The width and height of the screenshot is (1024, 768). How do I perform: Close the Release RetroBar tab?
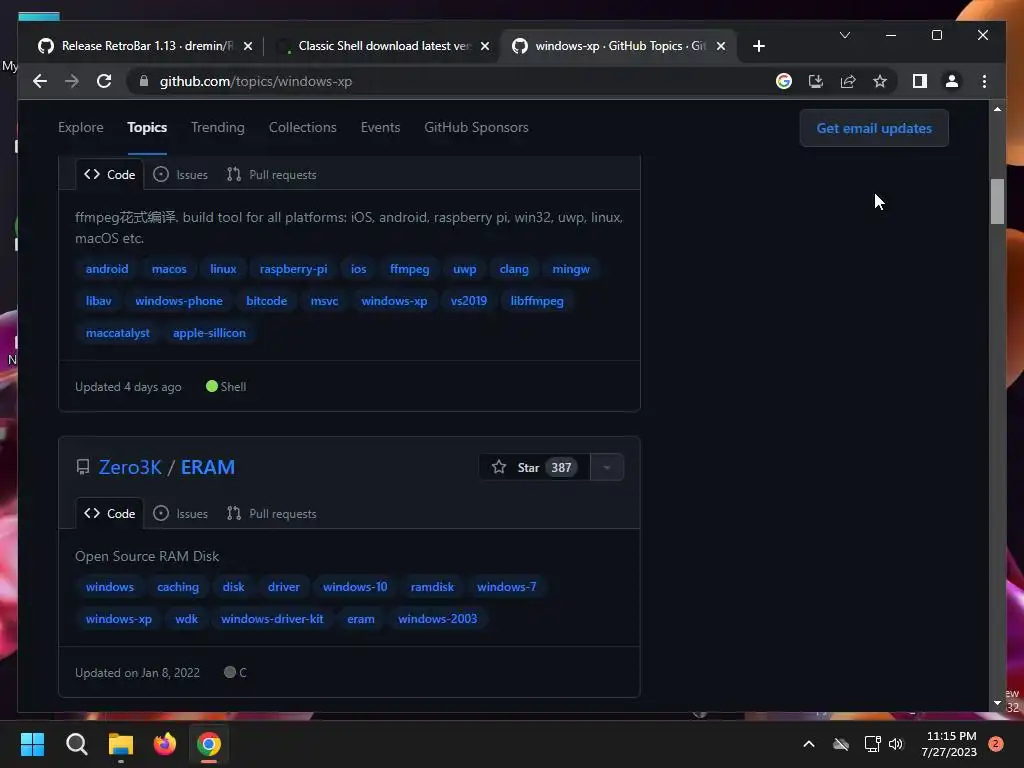coord(248,46)
